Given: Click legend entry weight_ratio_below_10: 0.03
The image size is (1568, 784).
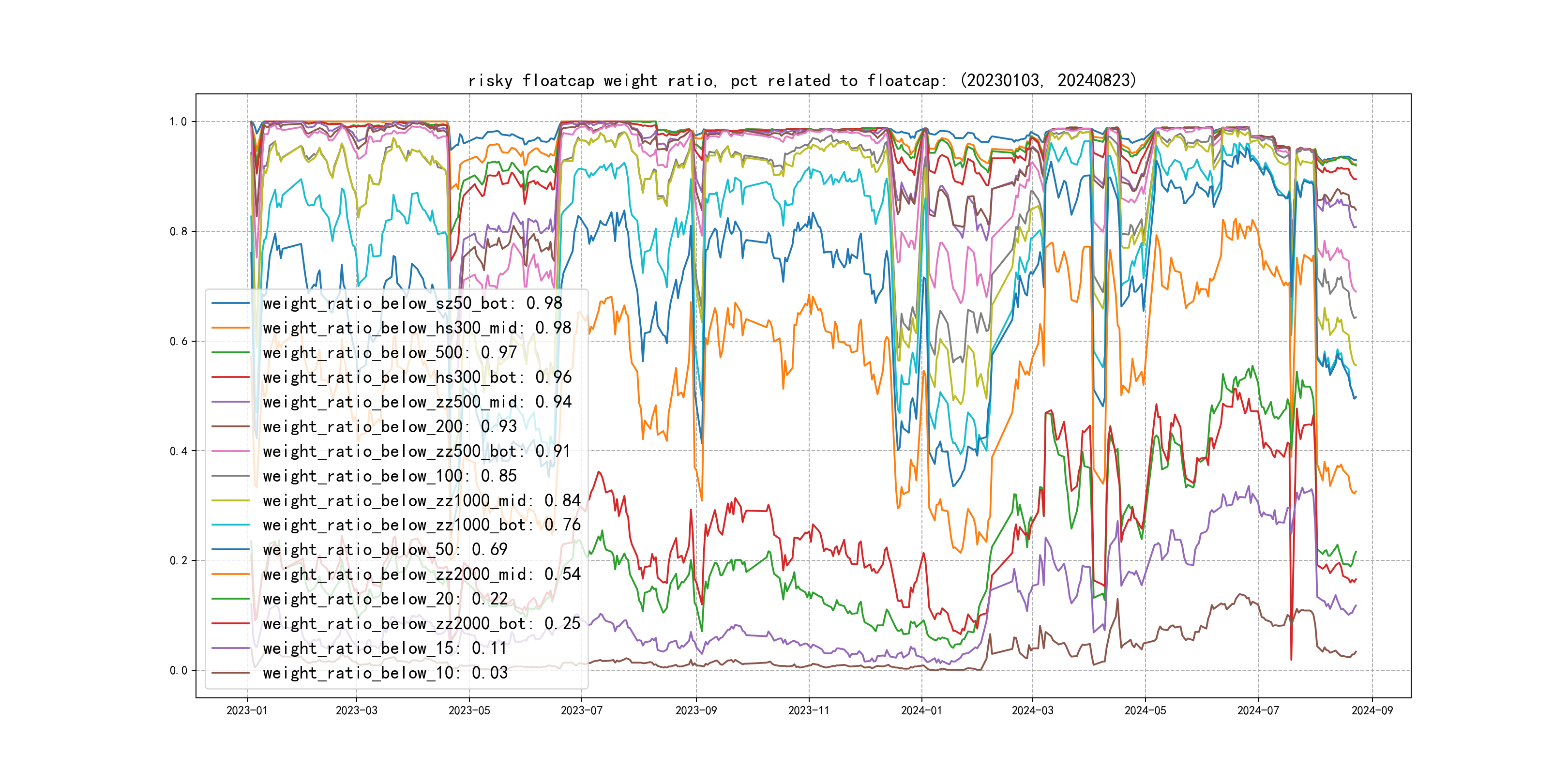Looking at the screenshot, I should (385, 673).
